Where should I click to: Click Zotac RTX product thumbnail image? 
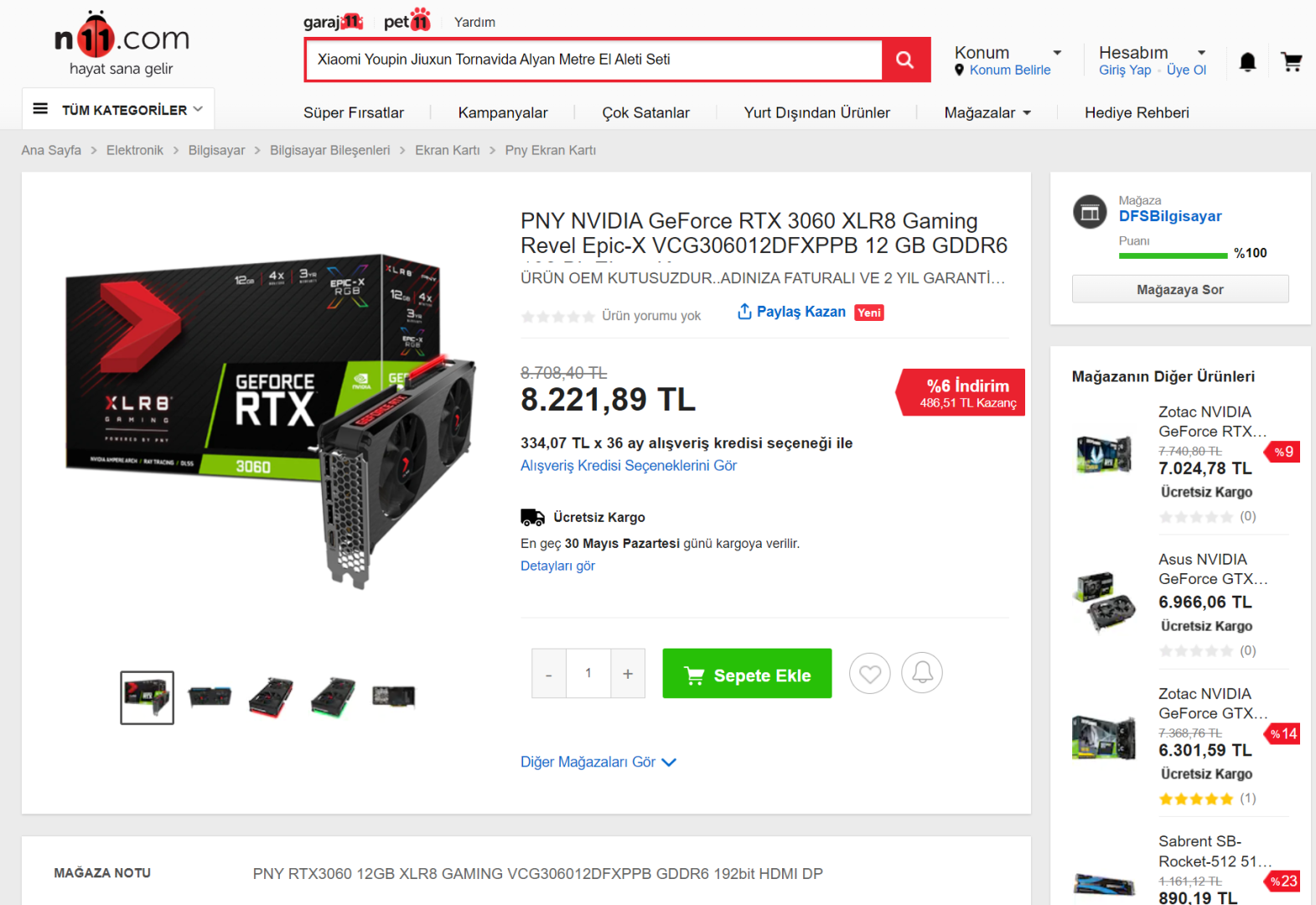[x=1105, y=453]
